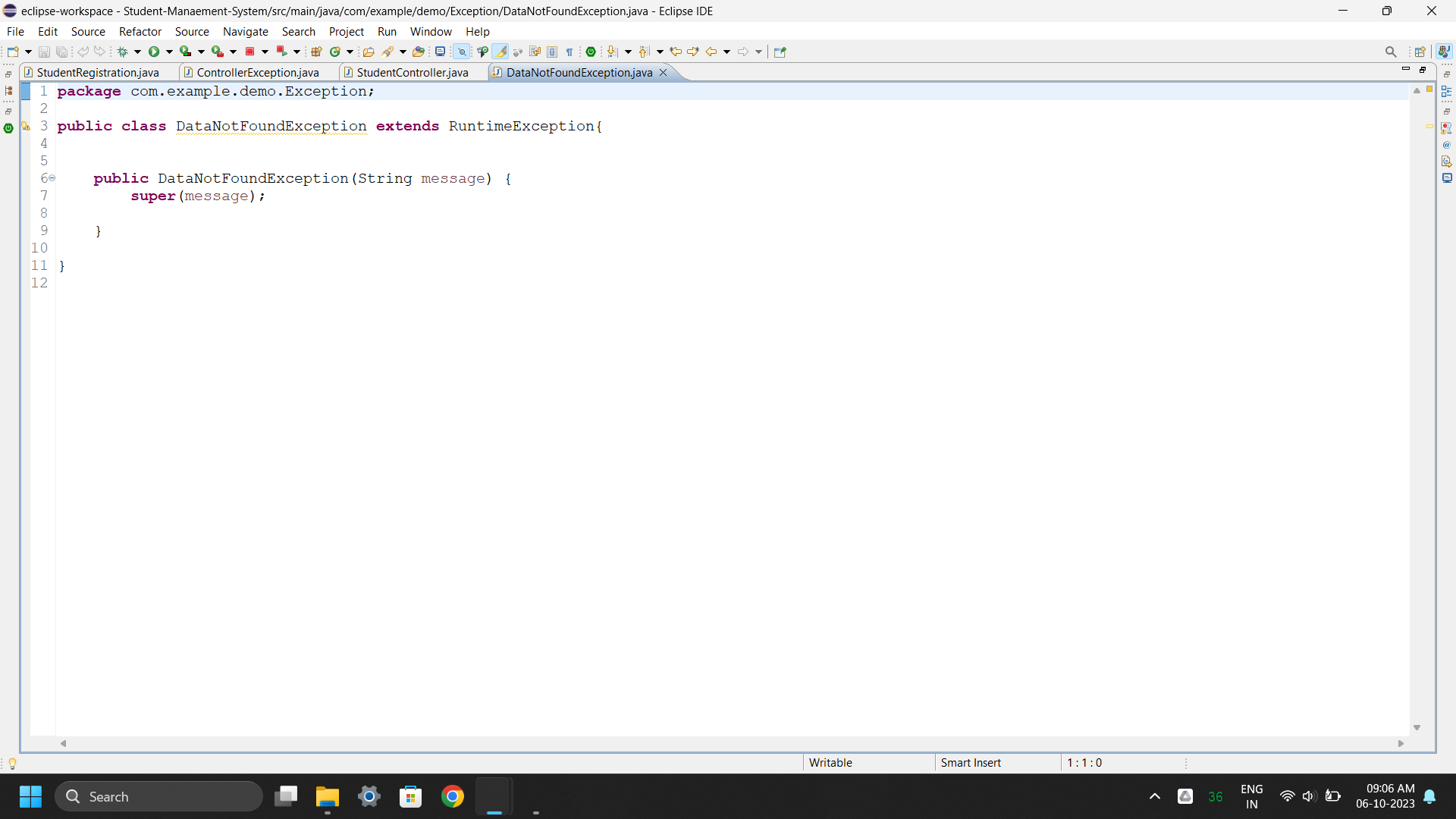This screenshot has height=819, width=1456.
Task: Toggle Mark Occurrences highlighter button
Action: coord(500,52)
